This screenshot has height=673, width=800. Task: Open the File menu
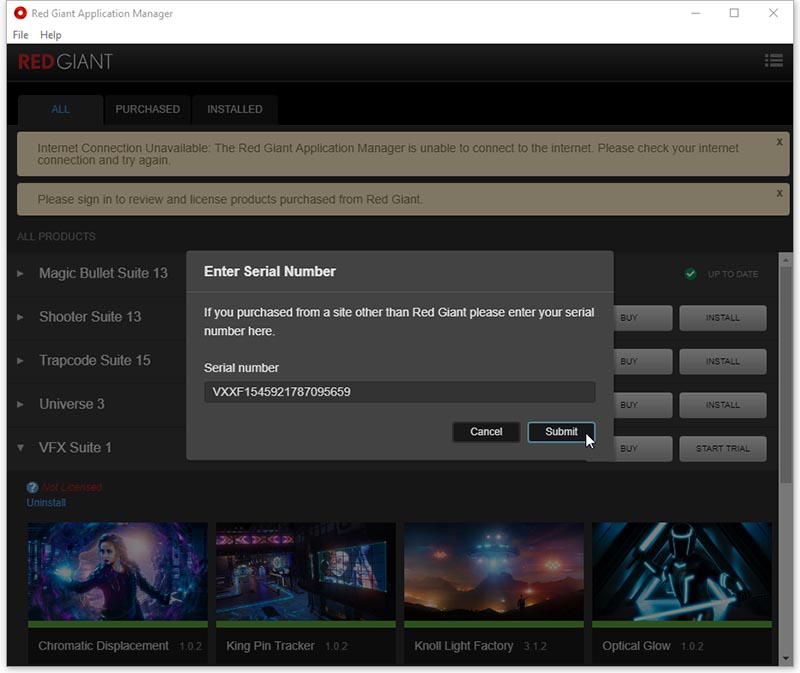pos(20,35)
